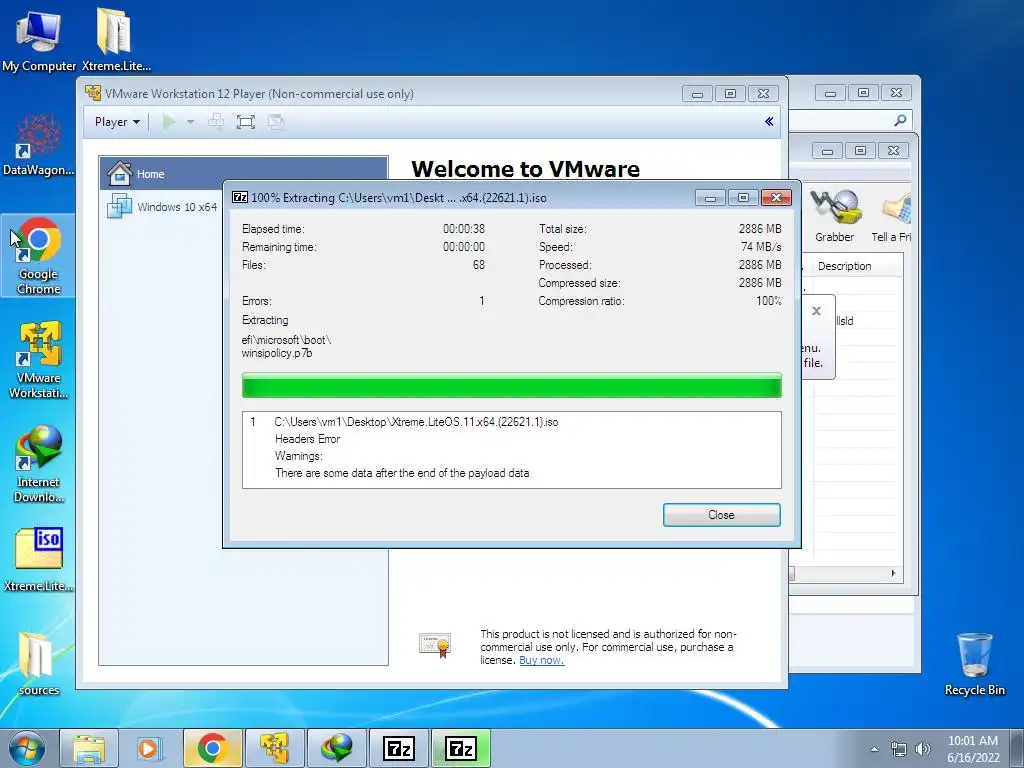Image resolution: width=1024 pixels, height=768 pixels.
Task: Enter full screen mode in VMware toolbar
Action: coord(246,121)
